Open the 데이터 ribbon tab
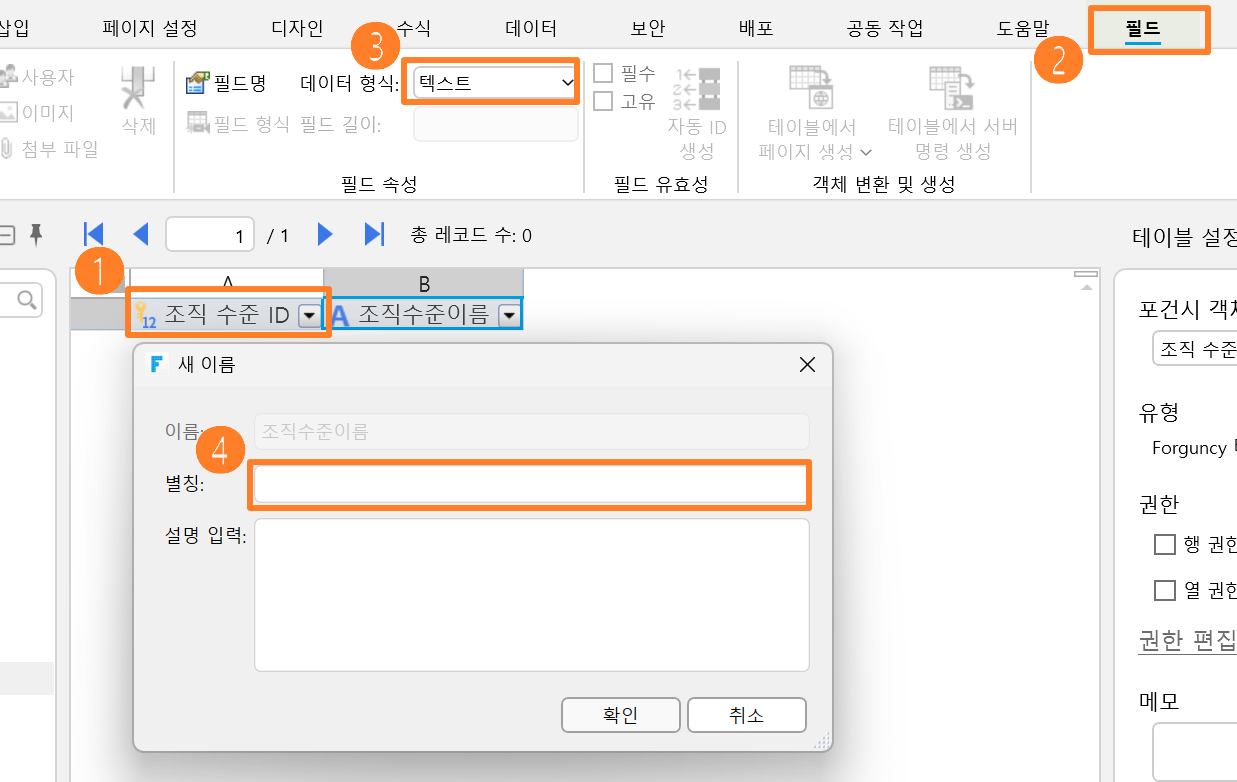This screenshot has height=782, width=1237. (530, 28)
